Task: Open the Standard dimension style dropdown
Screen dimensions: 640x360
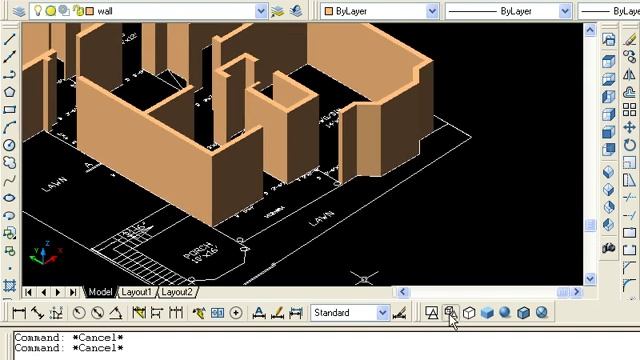Action: coord(382,313)
